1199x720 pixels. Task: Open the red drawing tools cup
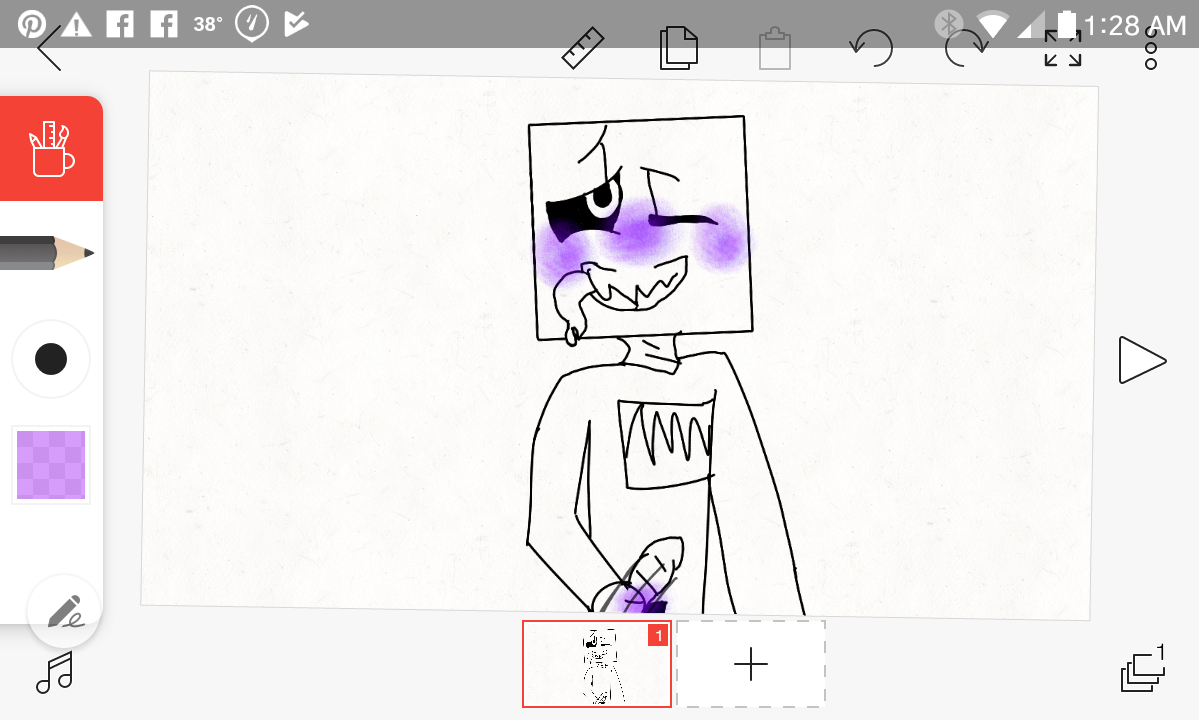pos(51,149)
